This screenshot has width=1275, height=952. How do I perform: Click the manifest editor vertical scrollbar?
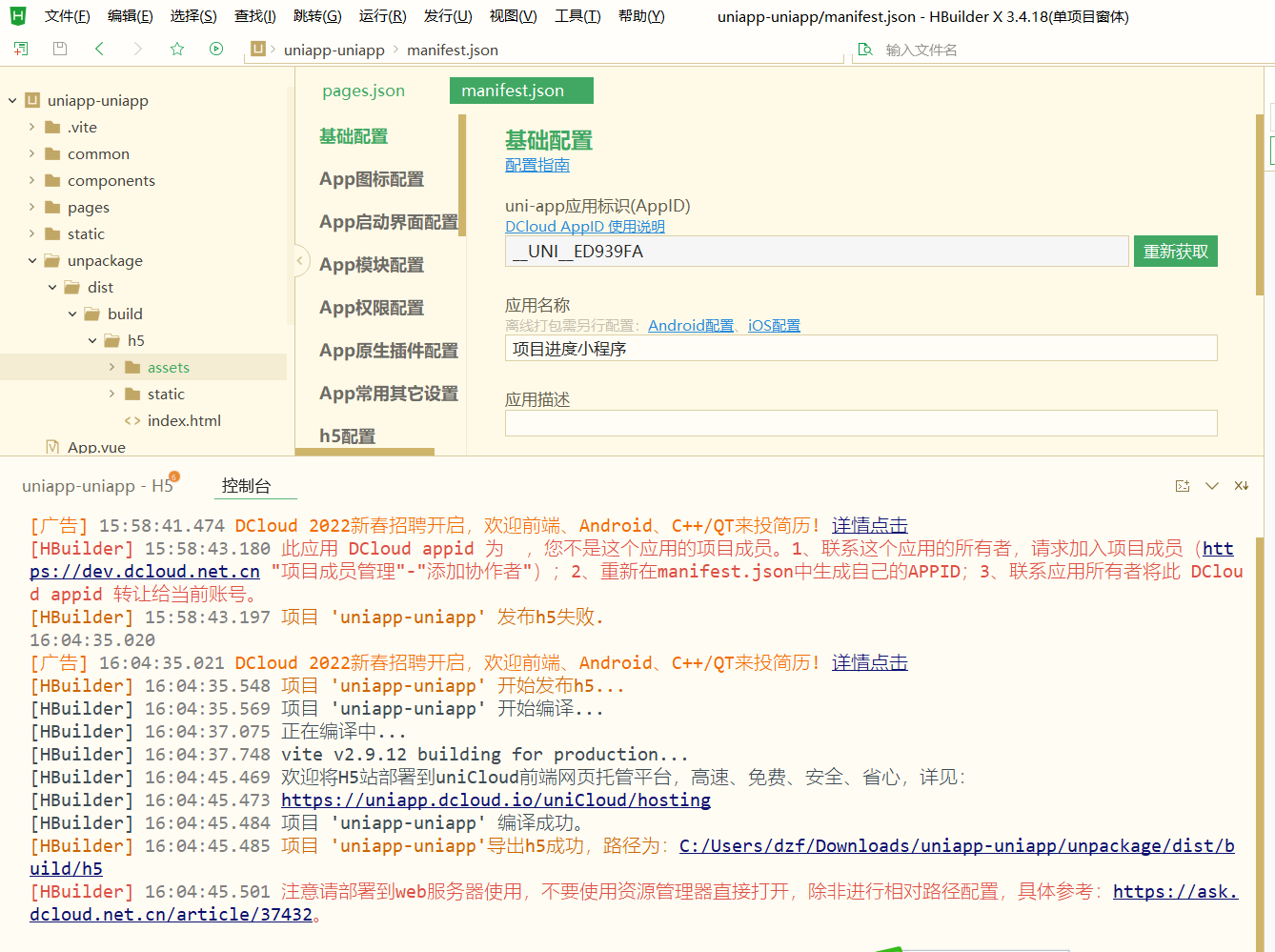pos(1260,205)
